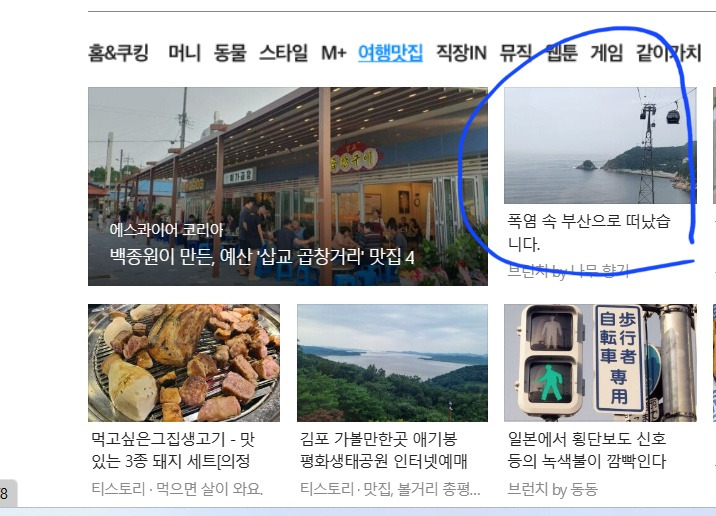Select the 동물 category tab
Screen dimensions: 716x516
[230, 53]
